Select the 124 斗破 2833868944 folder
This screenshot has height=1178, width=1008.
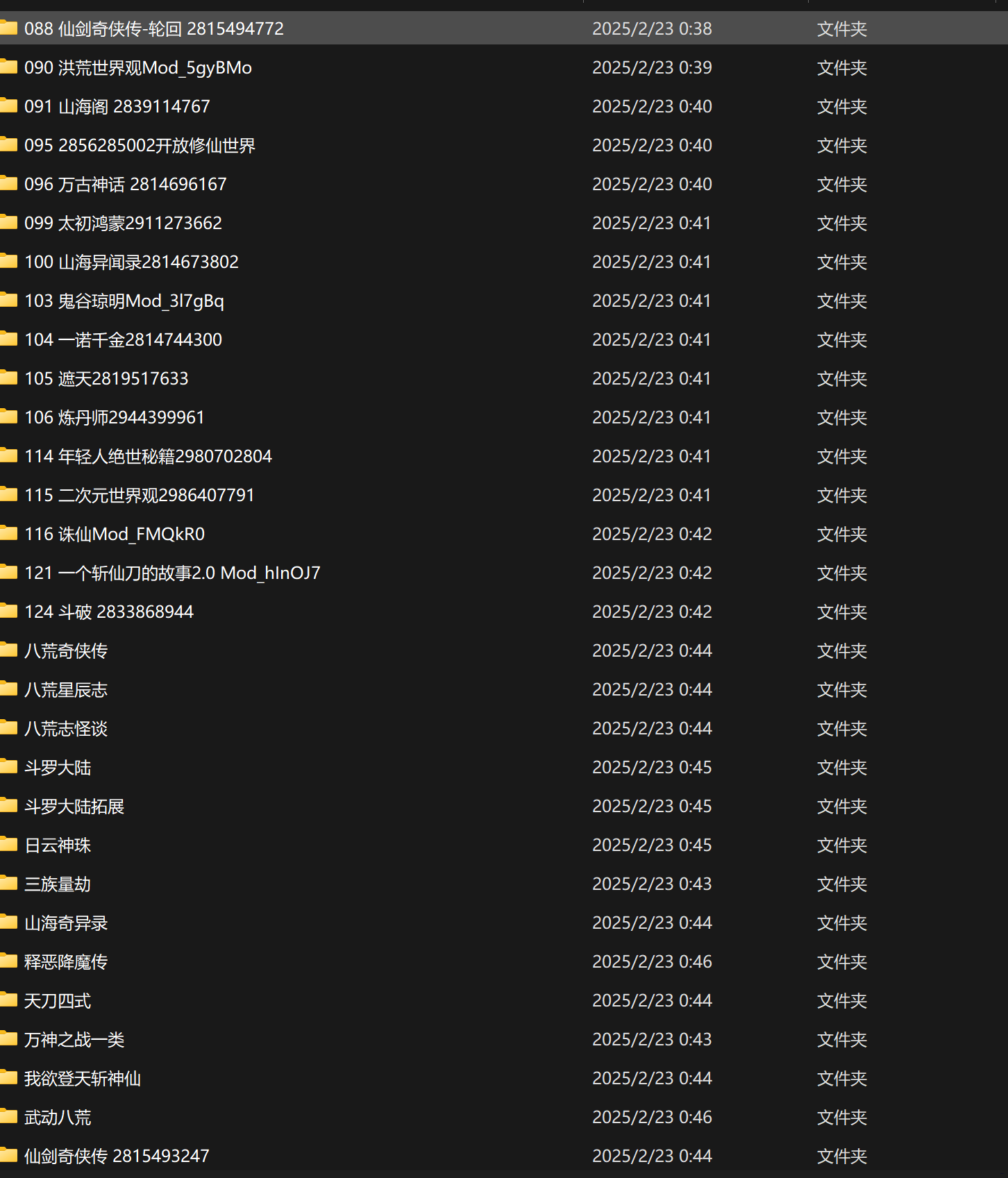[109, 612]
